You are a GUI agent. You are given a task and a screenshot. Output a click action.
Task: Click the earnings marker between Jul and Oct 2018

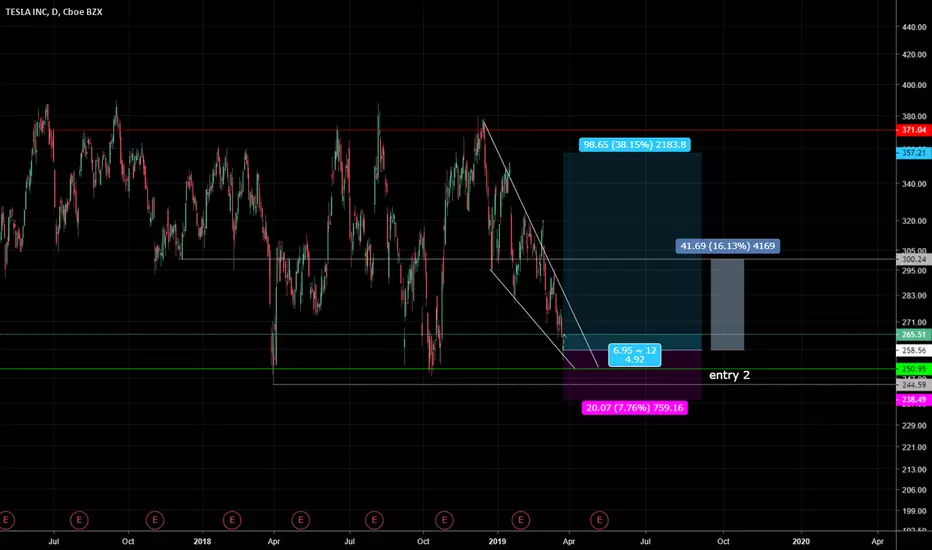tap(374, 520)
